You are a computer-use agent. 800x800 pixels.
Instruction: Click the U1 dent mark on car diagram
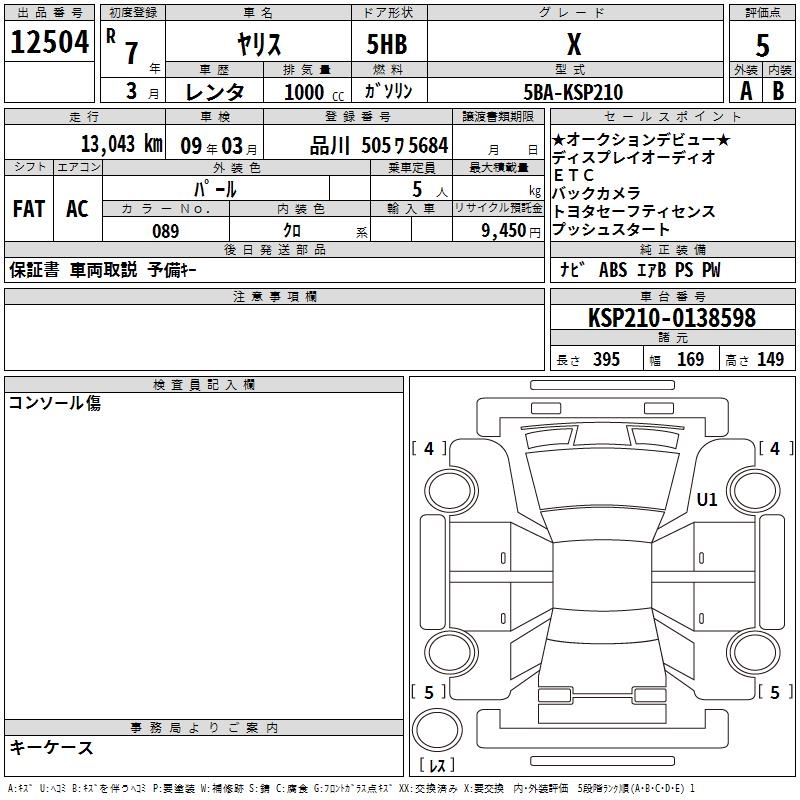(707, 500)
